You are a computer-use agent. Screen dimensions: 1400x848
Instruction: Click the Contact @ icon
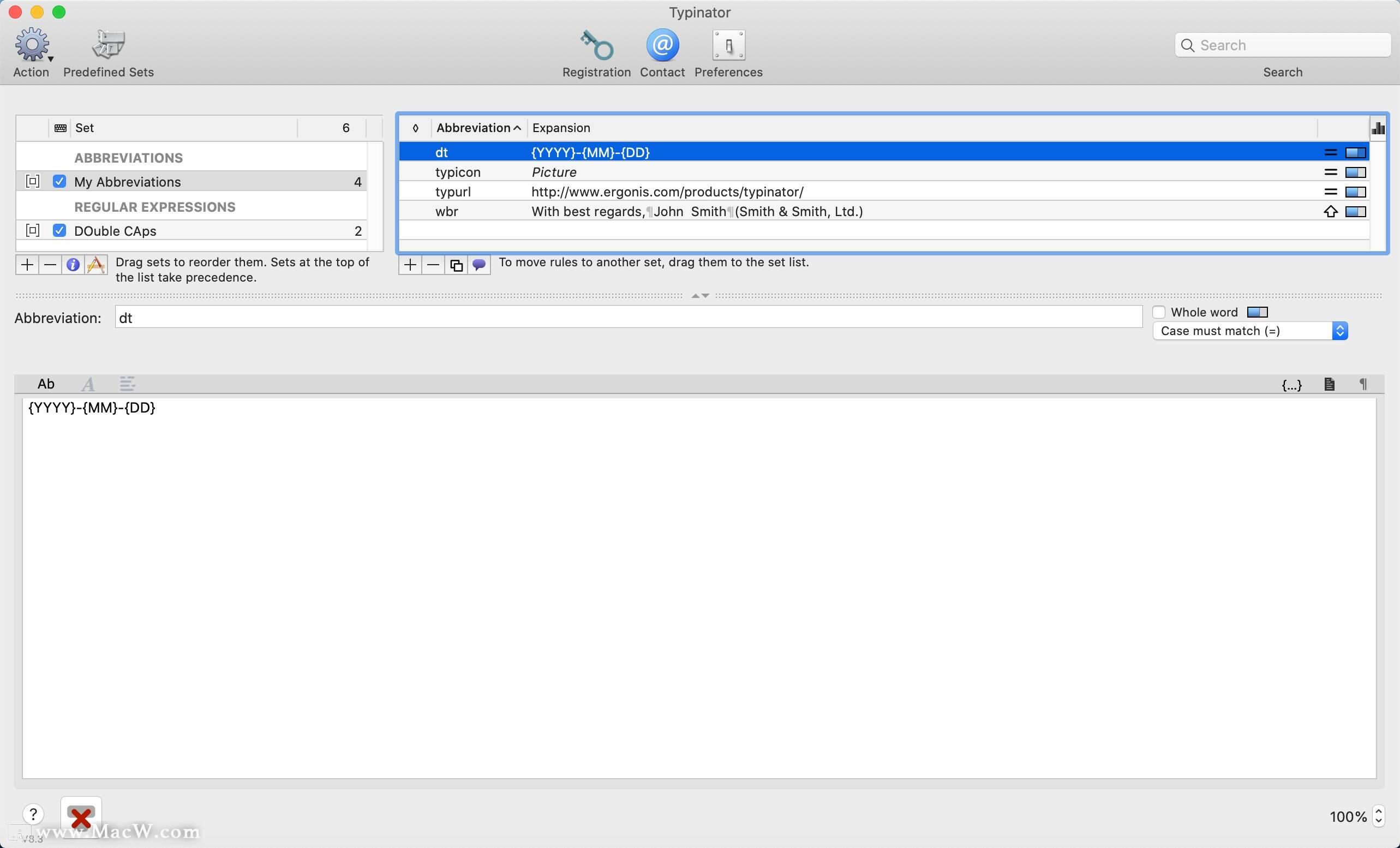coord(662,45)
